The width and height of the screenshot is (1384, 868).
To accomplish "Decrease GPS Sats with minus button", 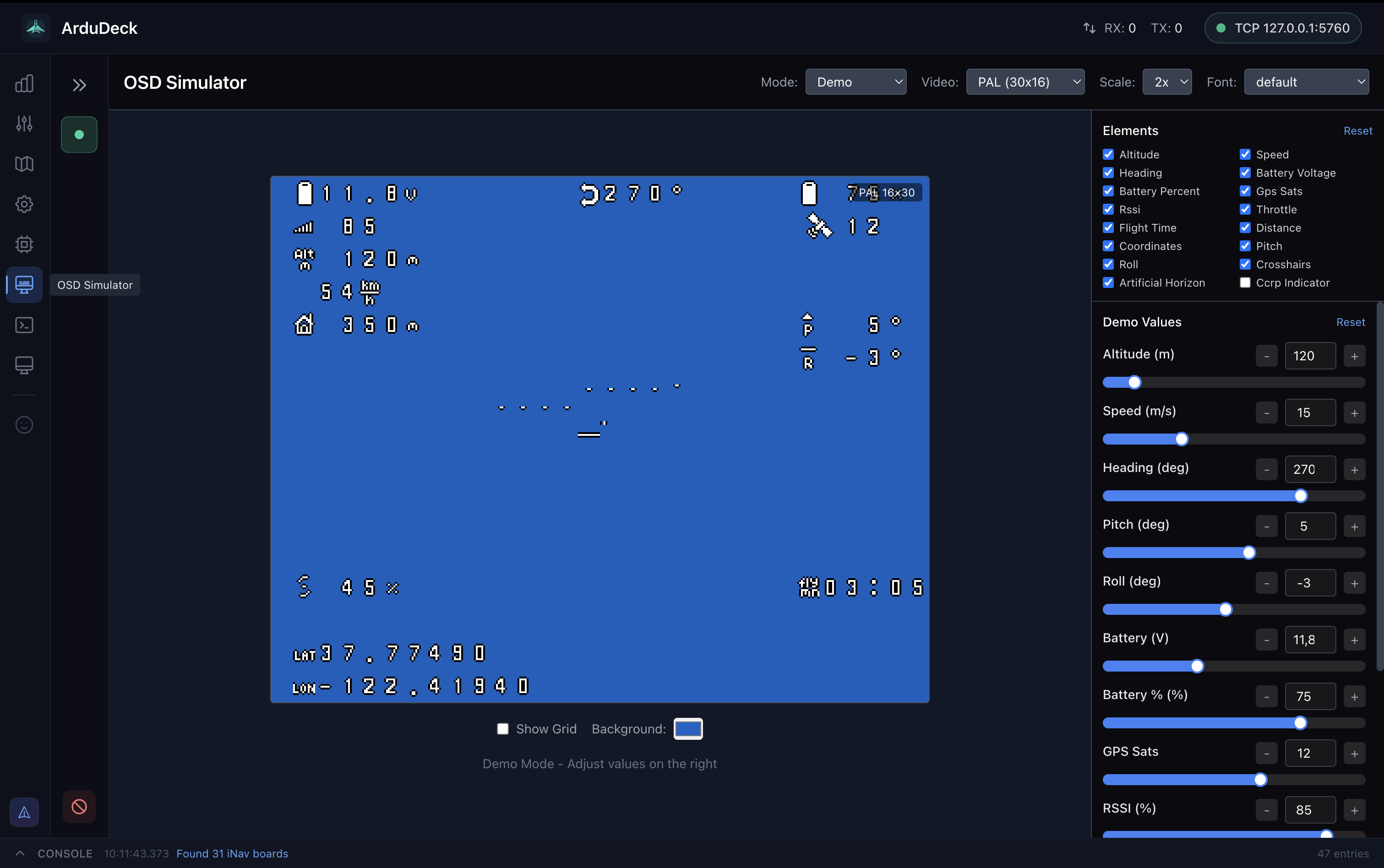I will (1266, 753).
